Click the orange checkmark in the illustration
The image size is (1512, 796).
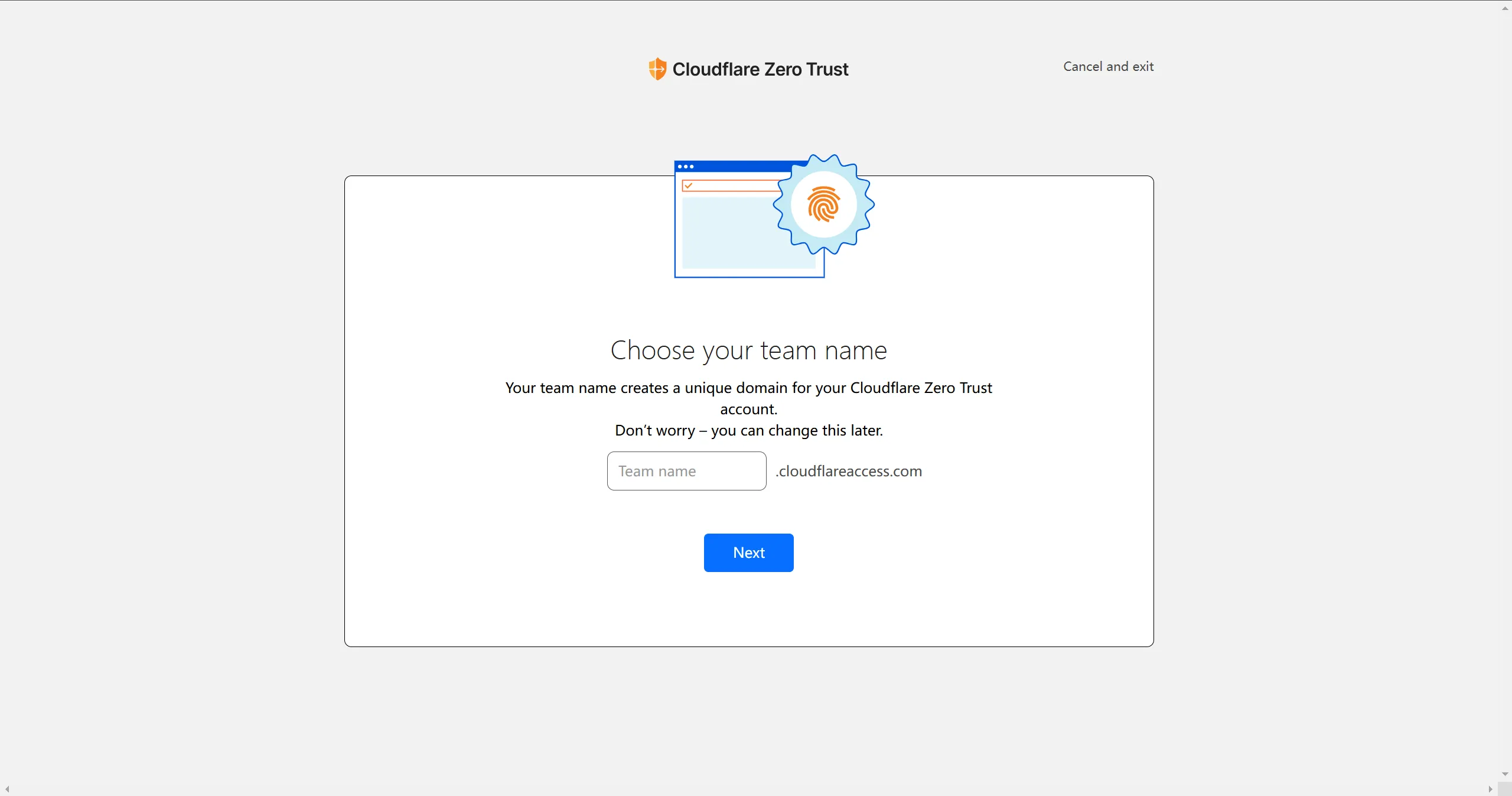click(689, 186)
